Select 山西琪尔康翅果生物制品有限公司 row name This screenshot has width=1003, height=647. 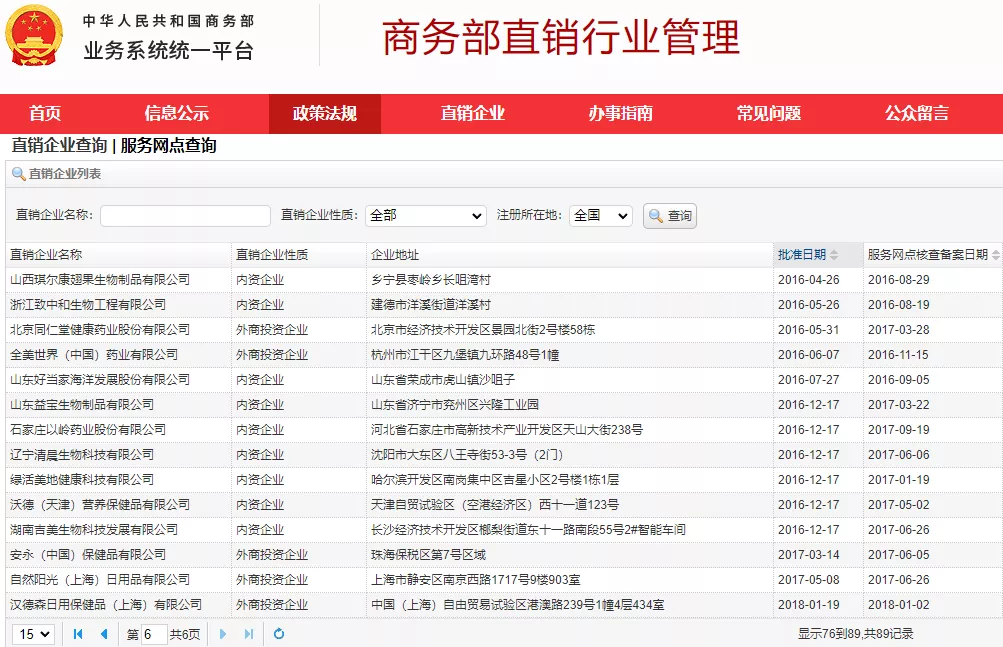(x=100, y=280)
